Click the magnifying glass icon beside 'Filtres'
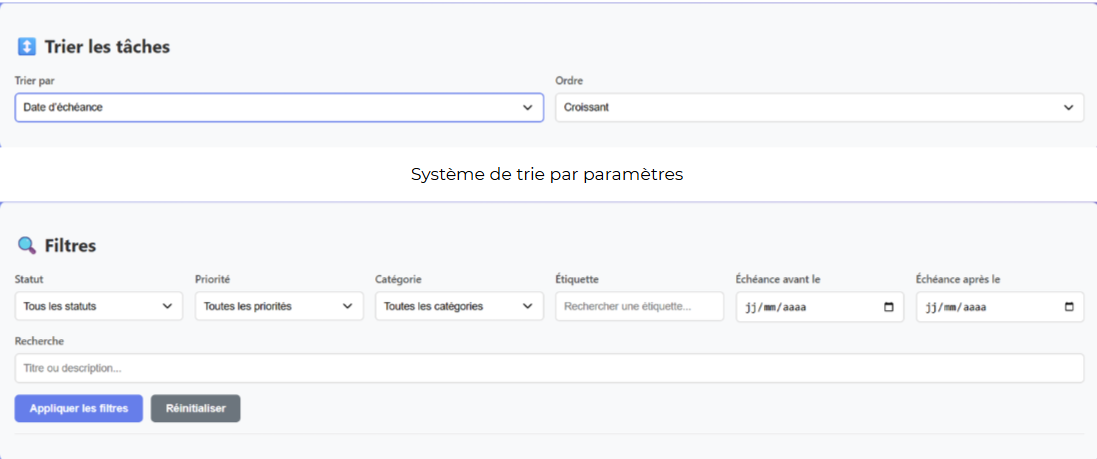 [27, 246]
